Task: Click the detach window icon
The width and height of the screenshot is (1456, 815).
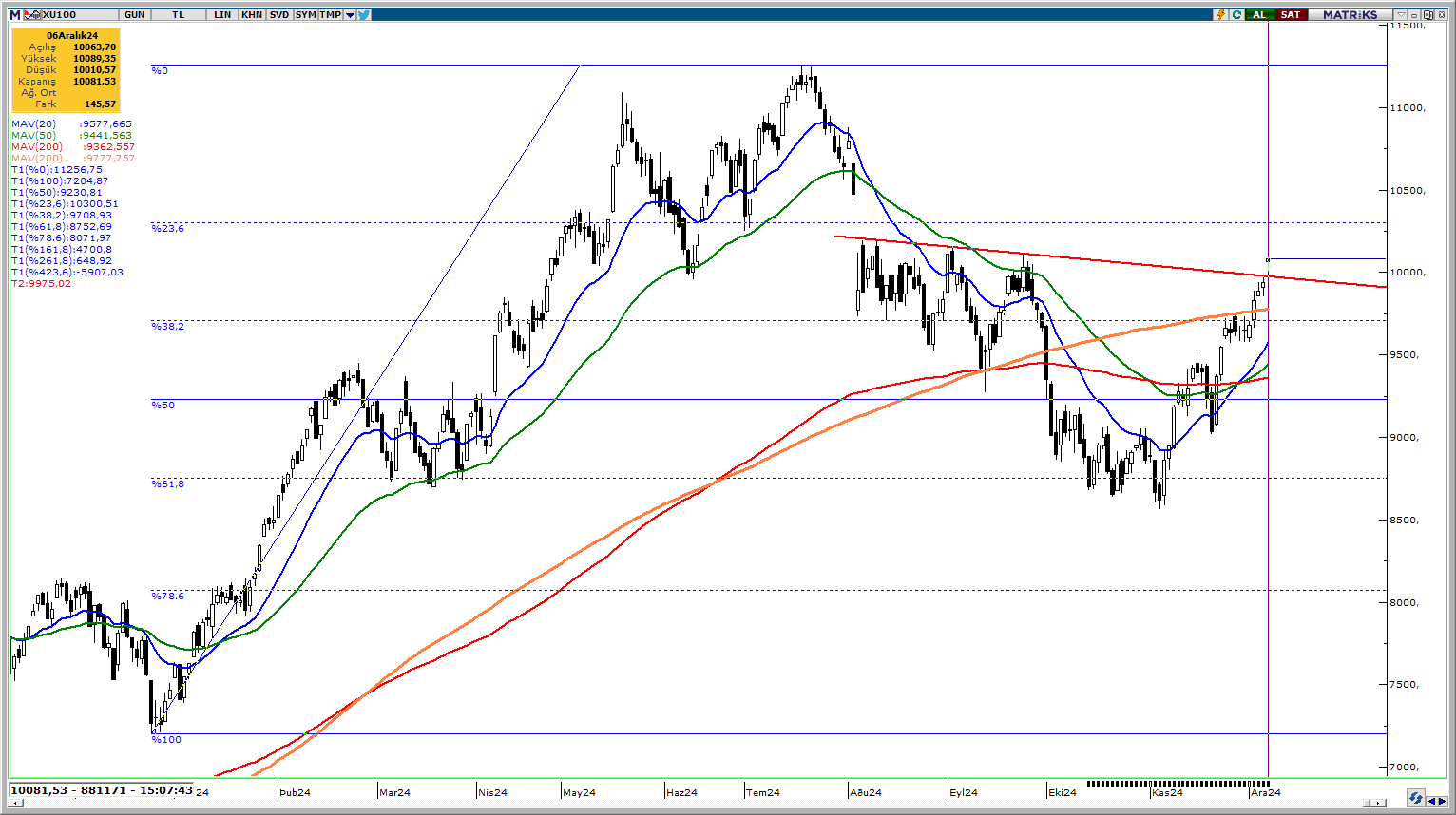Action: pos(1427,14)
